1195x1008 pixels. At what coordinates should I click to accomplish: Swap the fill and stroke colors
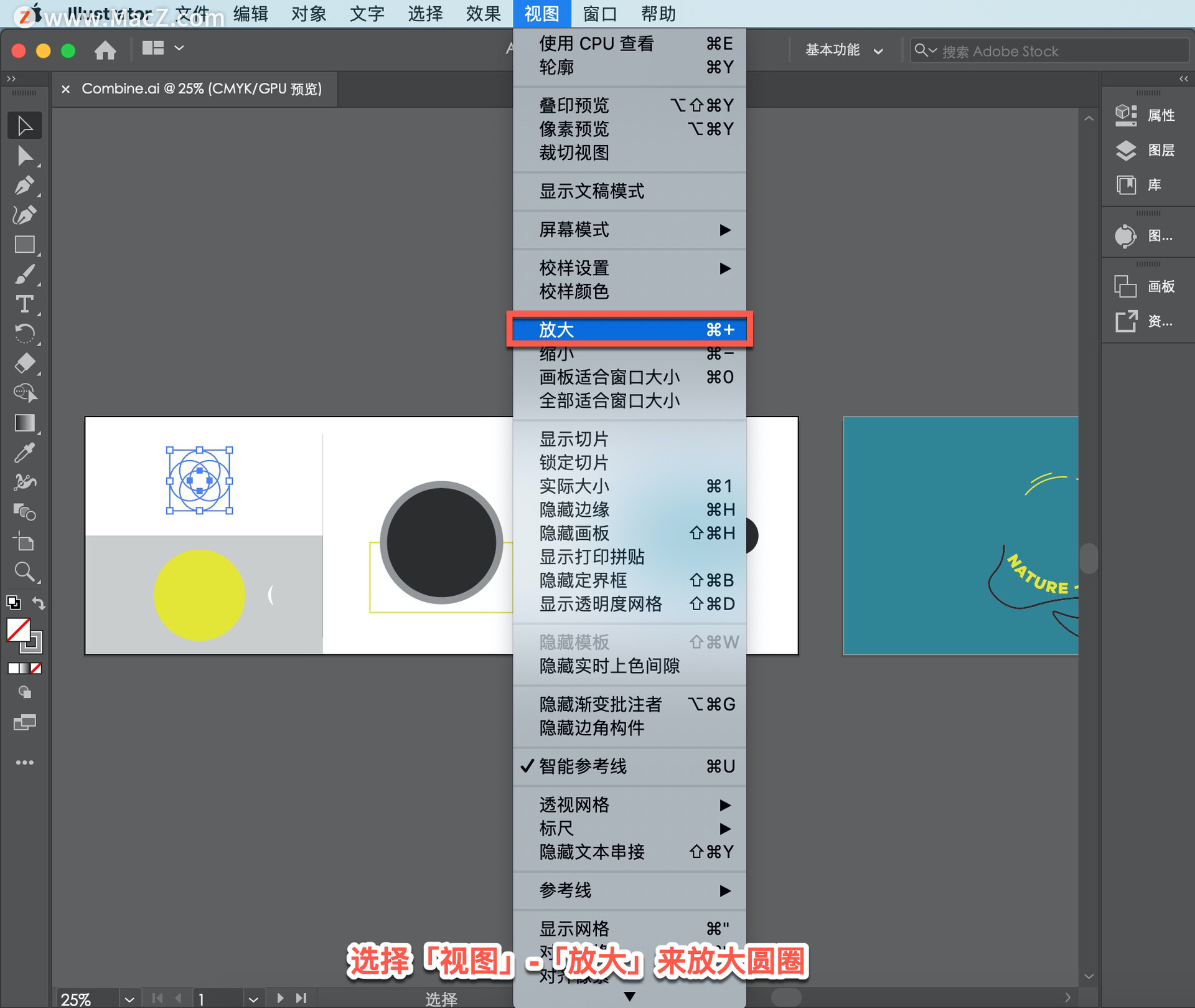click(x=39, y=602)
